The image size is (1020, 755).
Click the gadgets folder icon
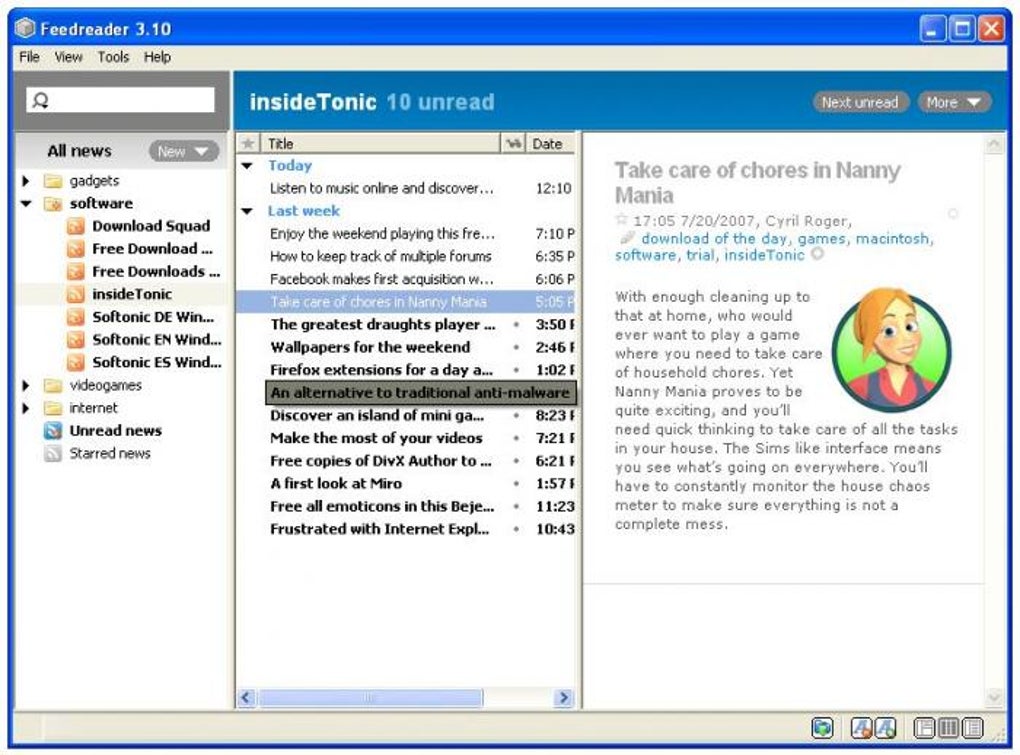click(x=53, y=181)
